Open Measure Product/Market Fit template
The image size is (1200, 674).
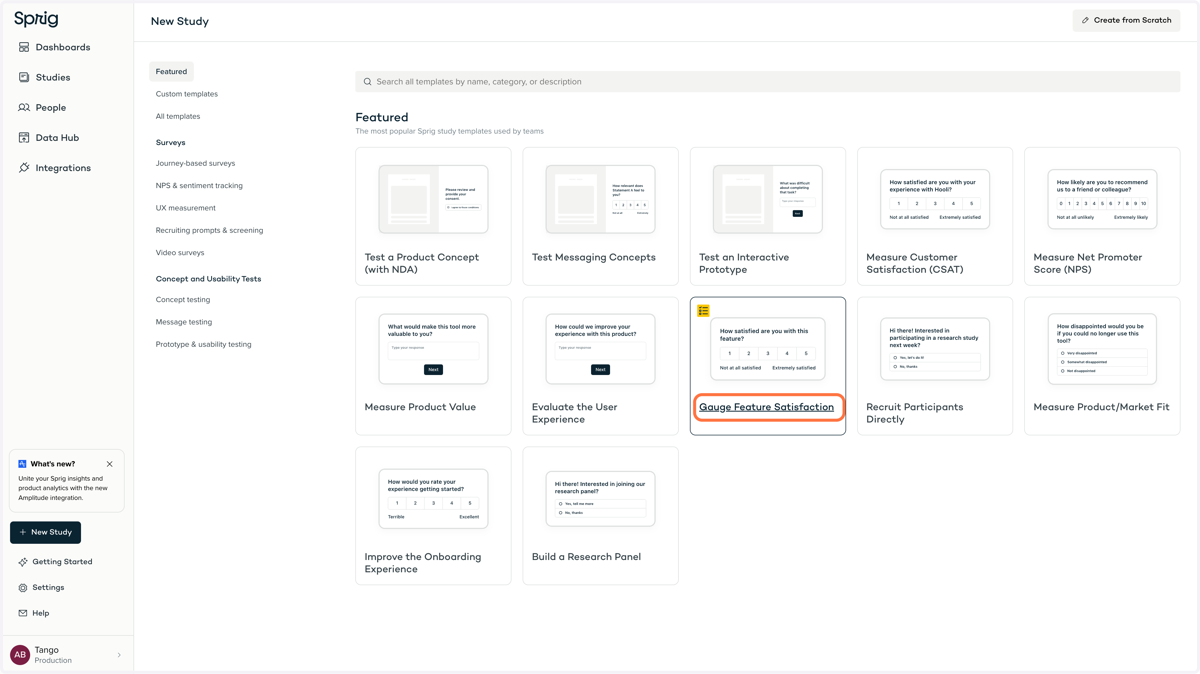(1102, 366)
